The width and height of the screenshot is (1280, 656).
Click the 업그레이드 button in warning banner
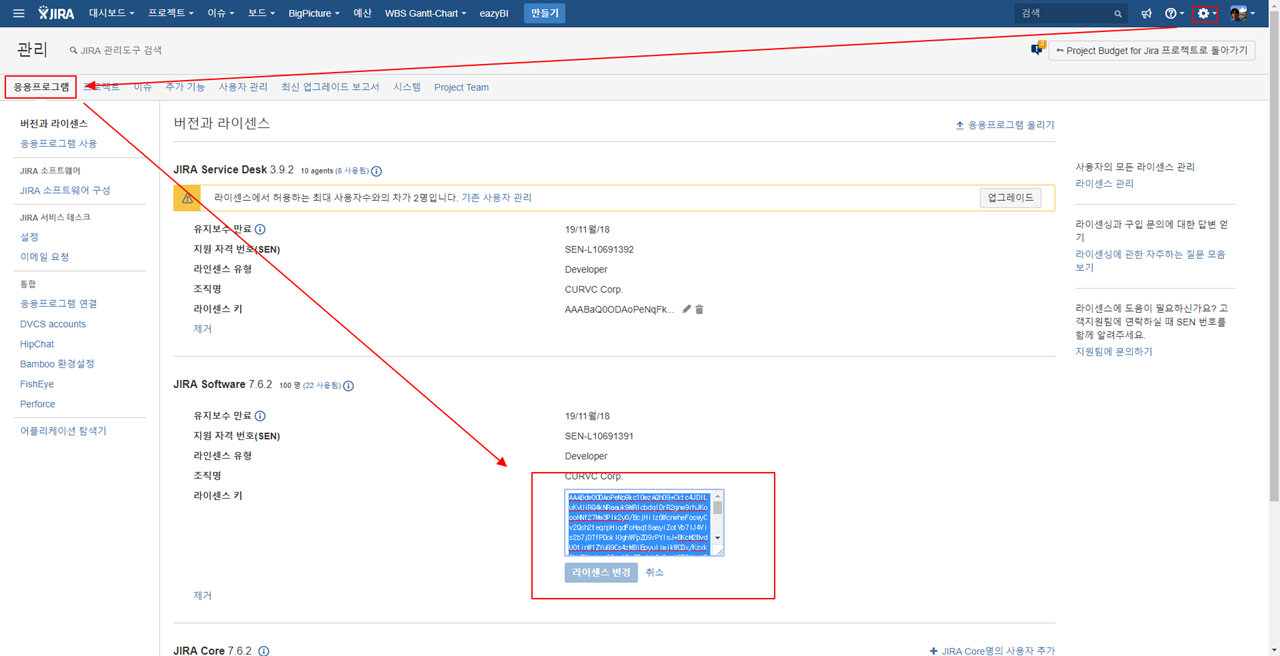[1010, 198]
